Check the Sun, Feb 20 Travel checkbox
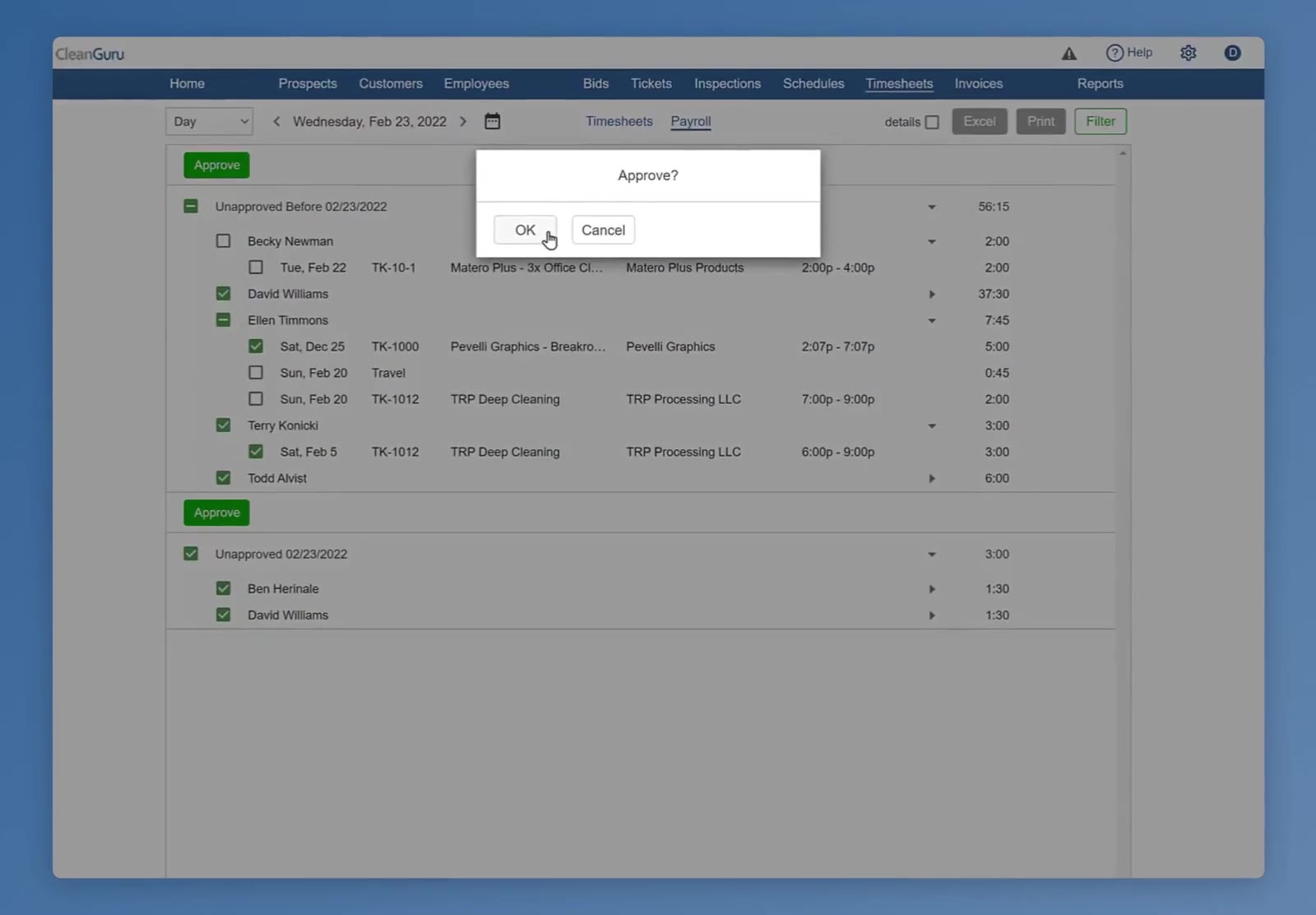Viewport: 1316px width, 915px height. click(256, 373)
